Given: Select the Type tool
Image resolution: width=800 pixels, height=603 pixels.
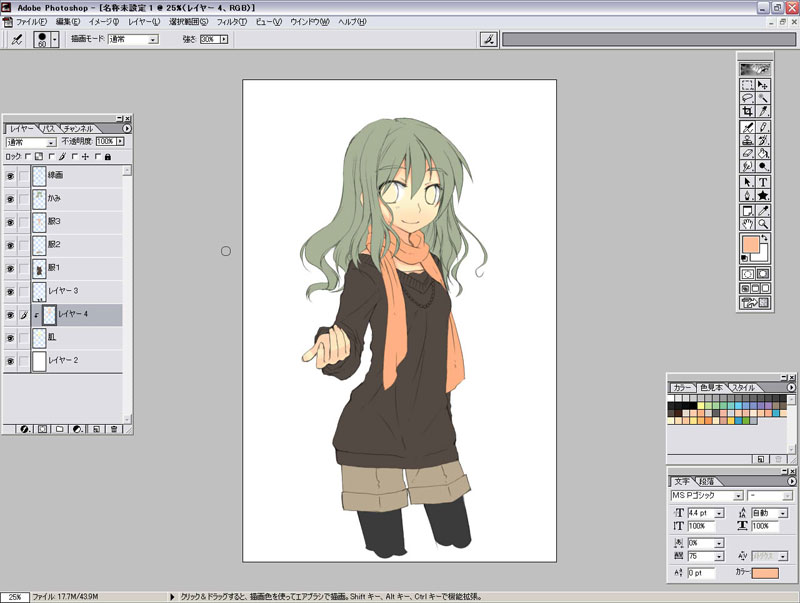Looking at the screenshot, I should [763, 182].
